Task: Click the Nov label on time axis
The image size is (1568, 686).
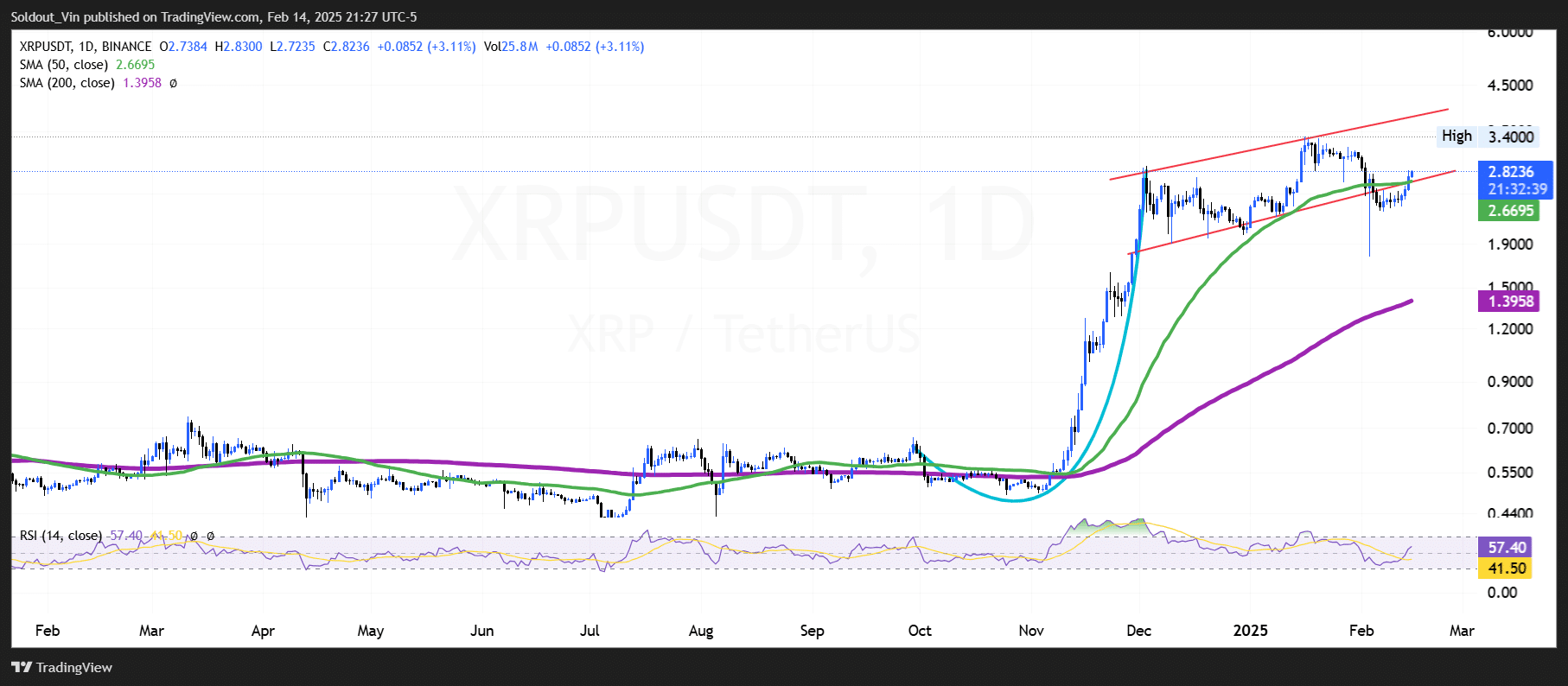Action: tap(1031, 631)
